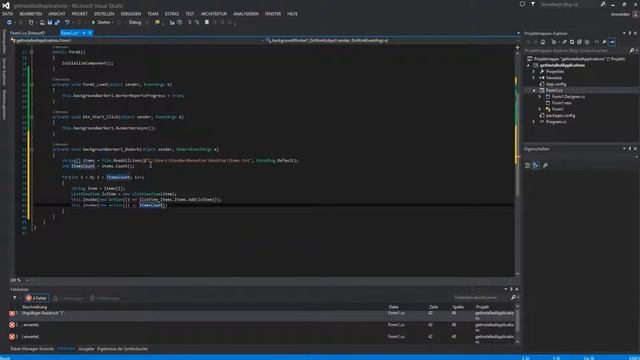Click the Anmelden link at top right

pos(620,14)
